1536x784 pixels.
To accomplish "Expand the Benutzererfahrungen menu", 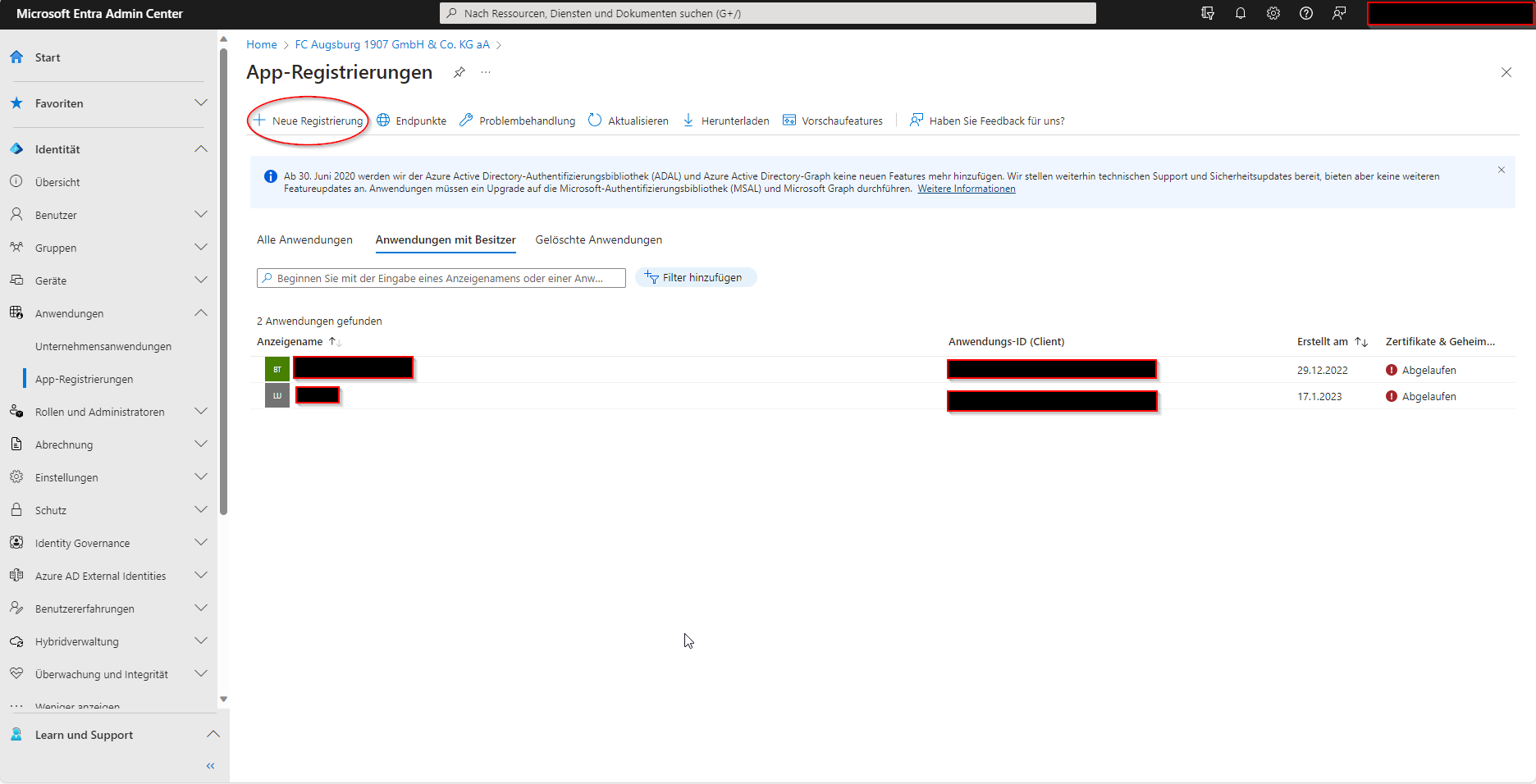I will [201, 608].
